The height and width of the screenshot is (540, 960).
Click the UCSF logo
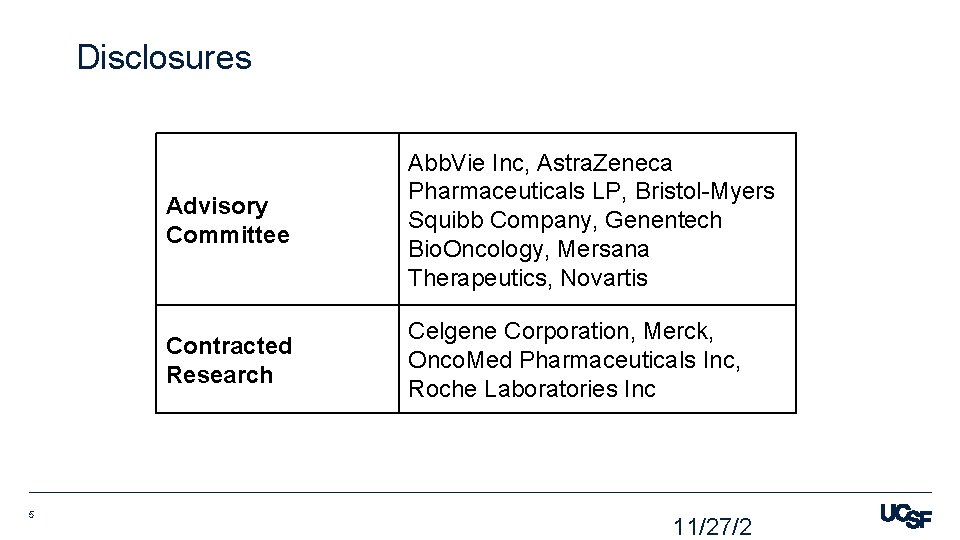pyautogui.click(x=906, y=516)
